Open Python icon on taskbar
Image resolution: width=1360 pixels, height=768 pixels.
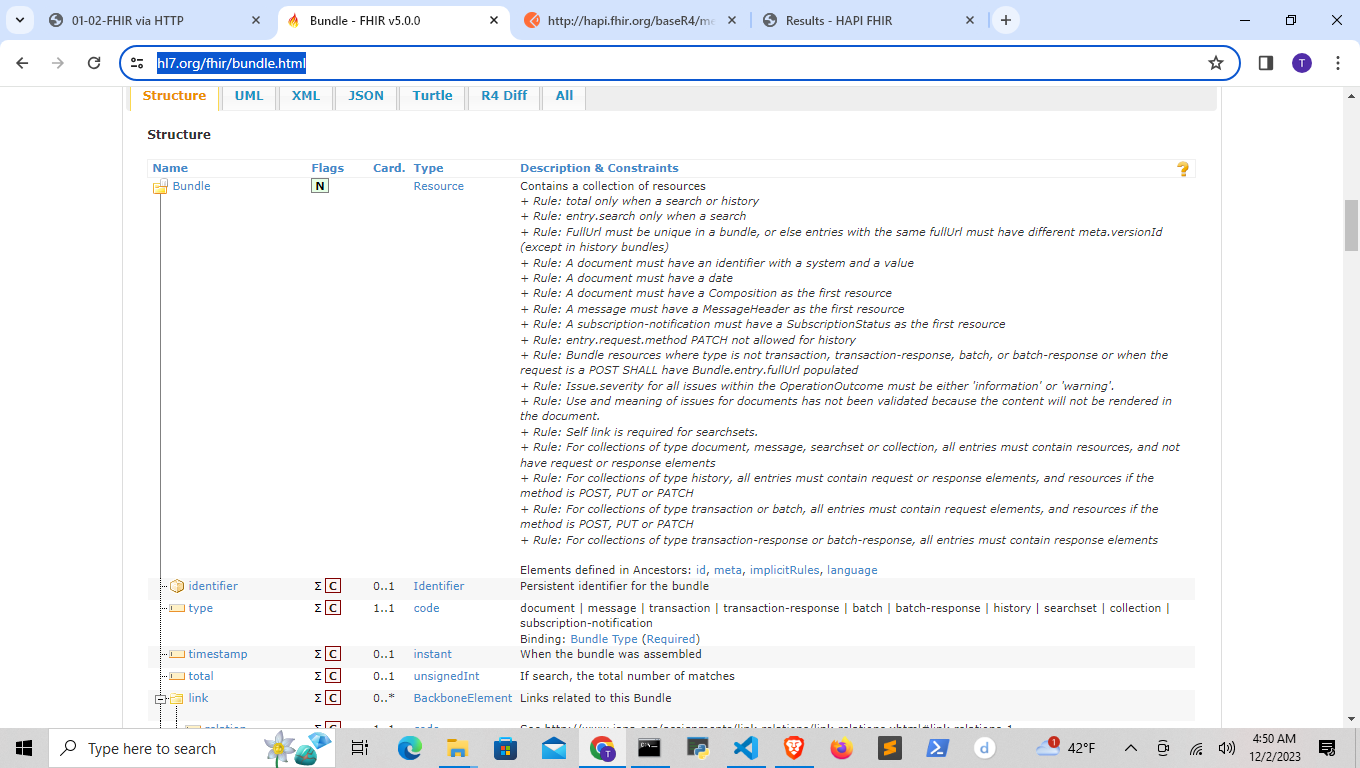click(x=698, y=748)
